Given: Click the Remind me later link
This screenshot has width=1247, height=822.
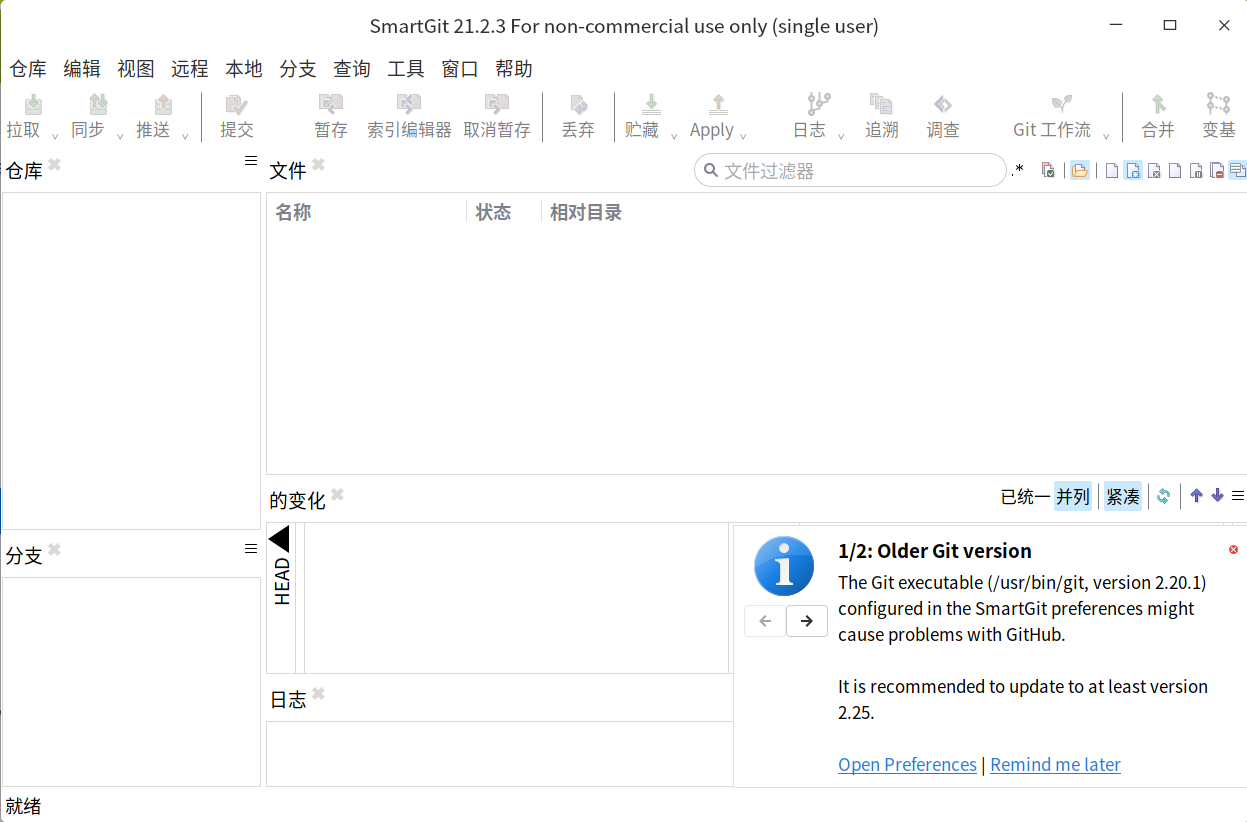Looking at the screenshot, I should (x=1055, y=765).
